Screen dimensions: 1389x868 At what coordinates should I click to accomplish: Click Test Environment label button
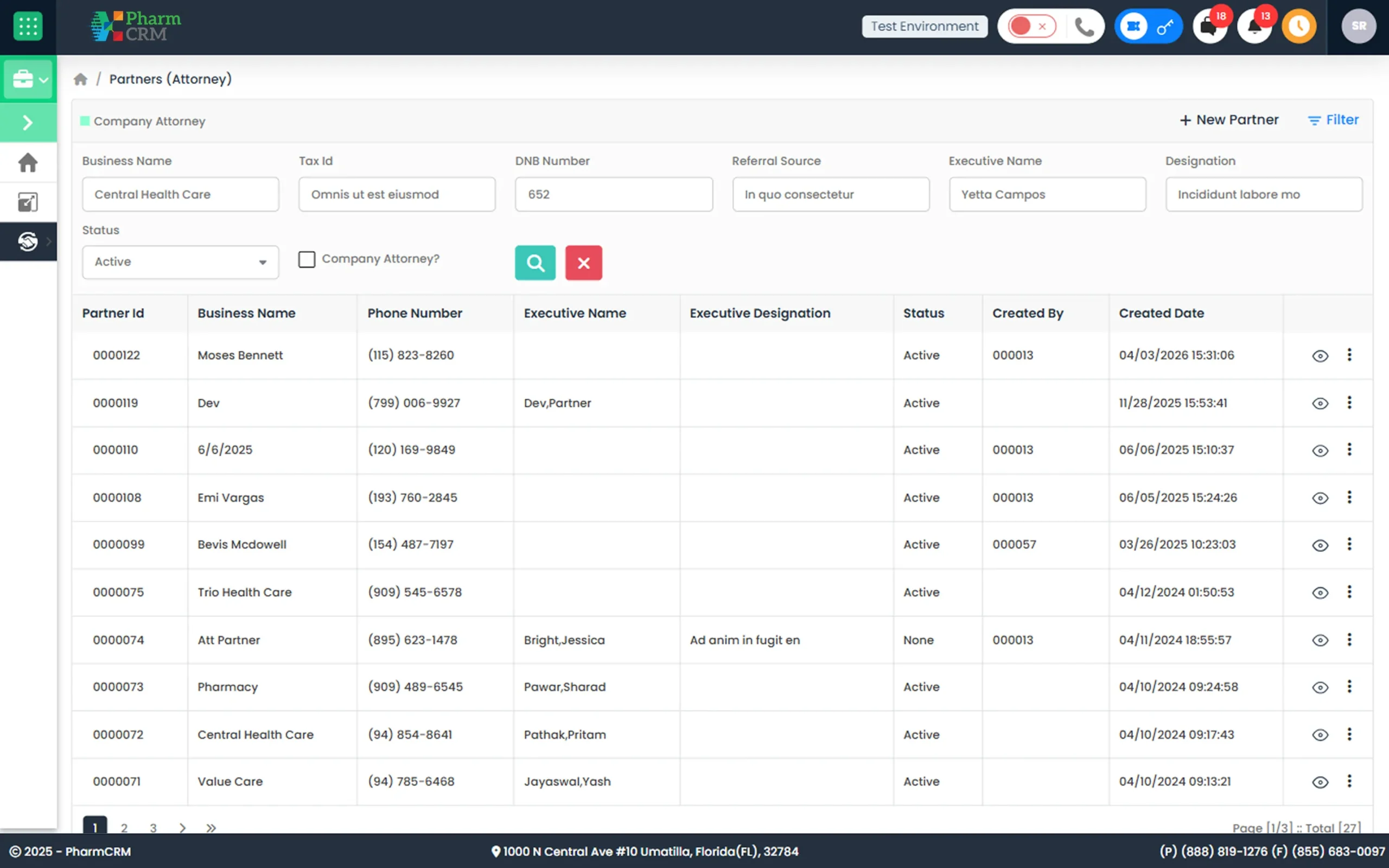[924, 27]
